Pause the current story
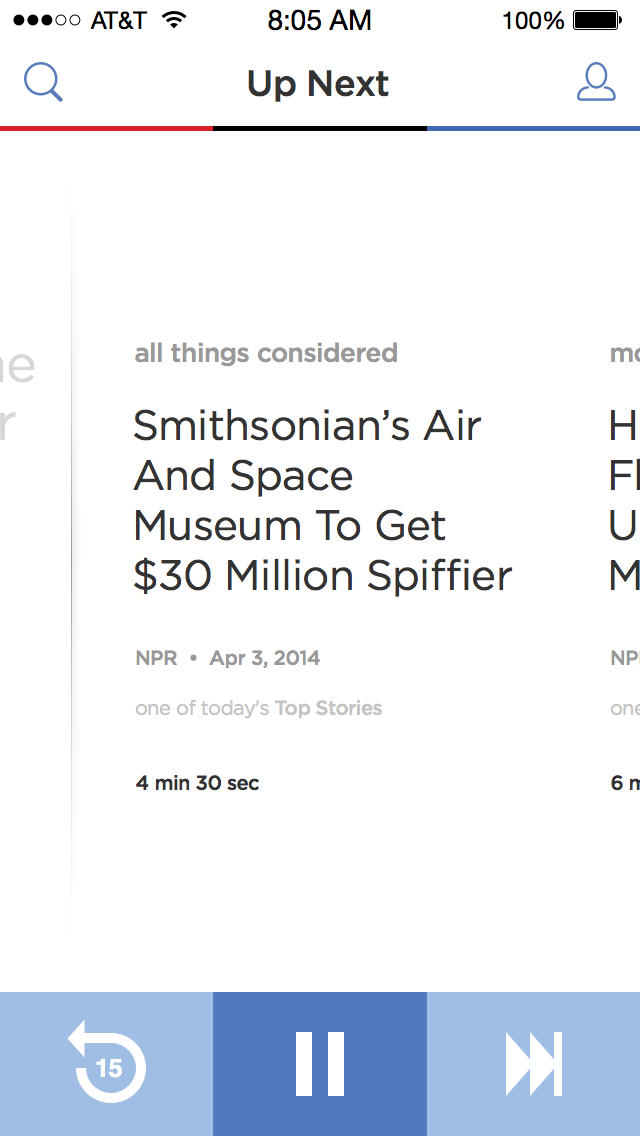Screen dimensions: 640x1136 pos(320,1064)
